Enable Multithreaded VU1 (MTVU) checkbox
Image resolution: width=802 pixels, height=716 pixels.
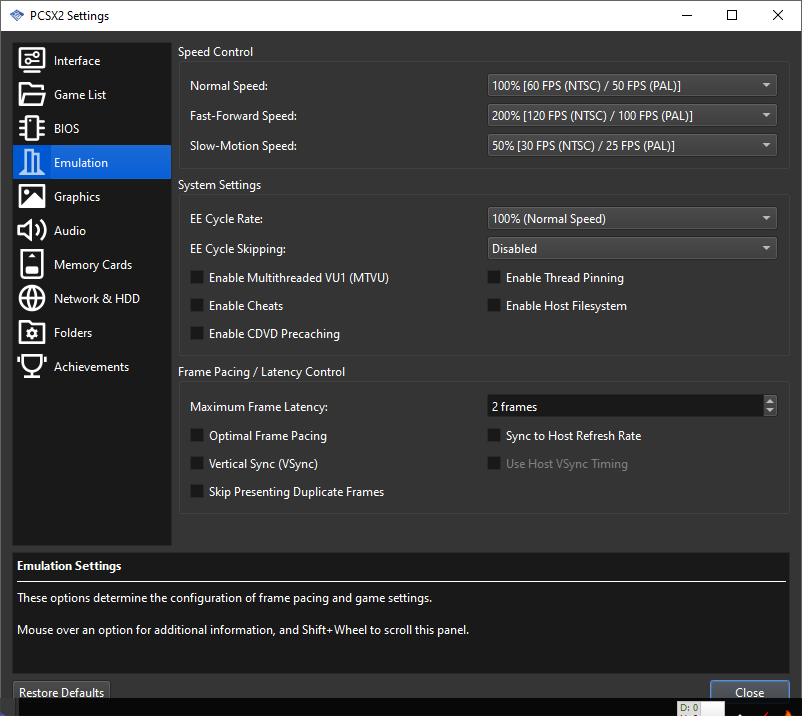(x=197, y=278)
